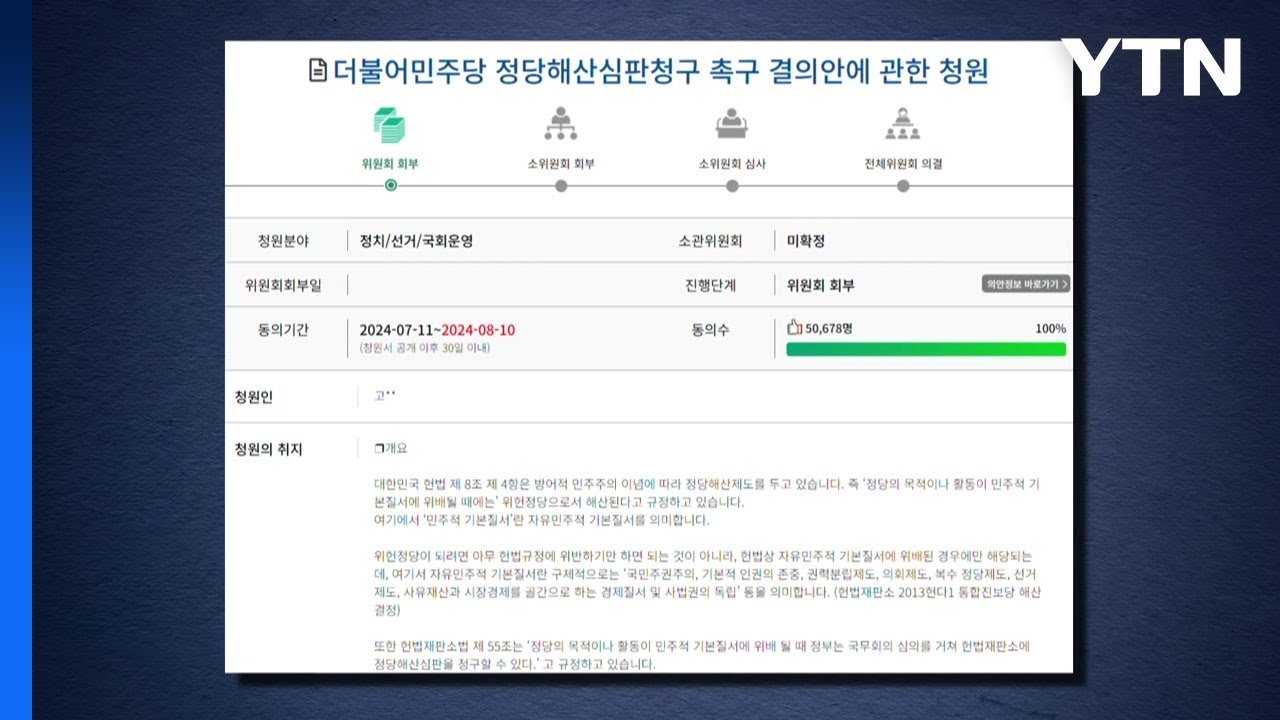The width and height of the screenshot is (1280, 720).
Task: Click the 소위원회 심사 step label
Action: [x=732, y=164]
